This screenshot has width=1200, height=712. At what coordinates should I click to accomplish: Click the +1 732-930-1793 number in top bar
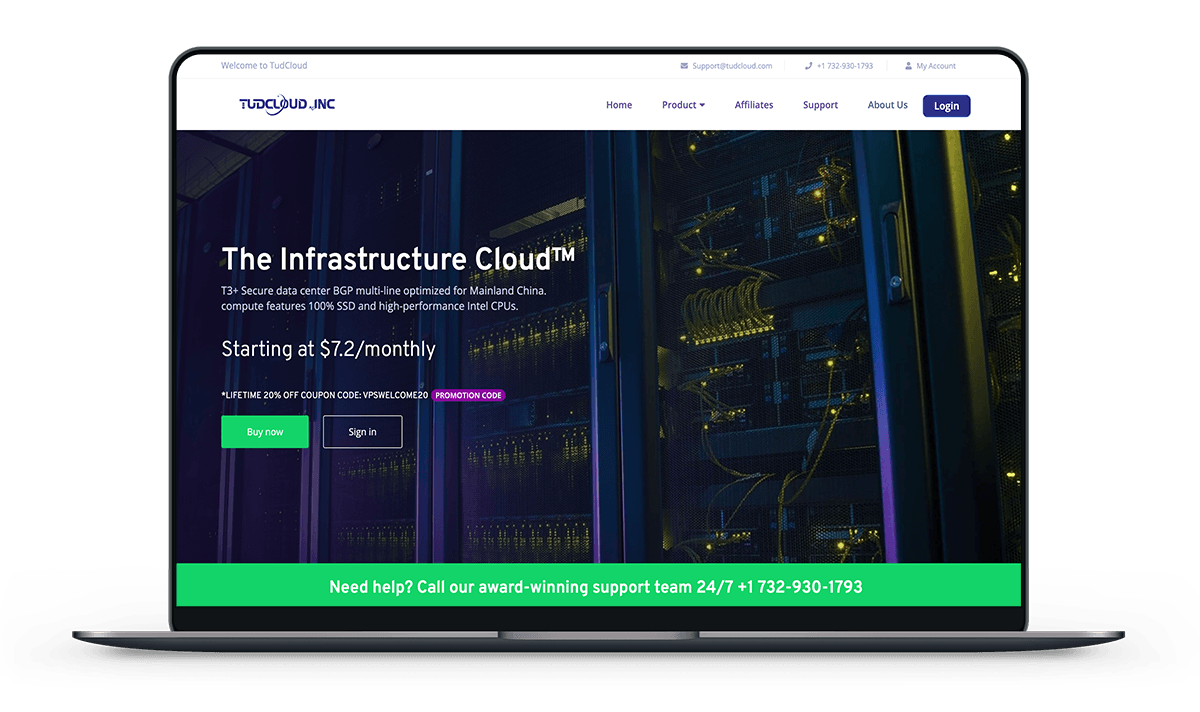(845, 66)
